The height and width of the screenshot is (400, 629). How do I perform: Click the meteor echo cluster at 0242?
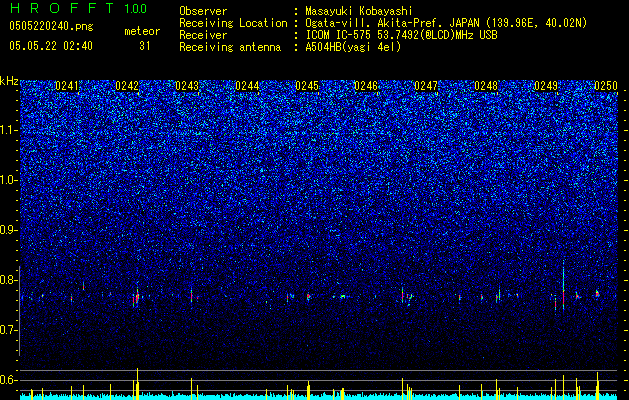136,298
